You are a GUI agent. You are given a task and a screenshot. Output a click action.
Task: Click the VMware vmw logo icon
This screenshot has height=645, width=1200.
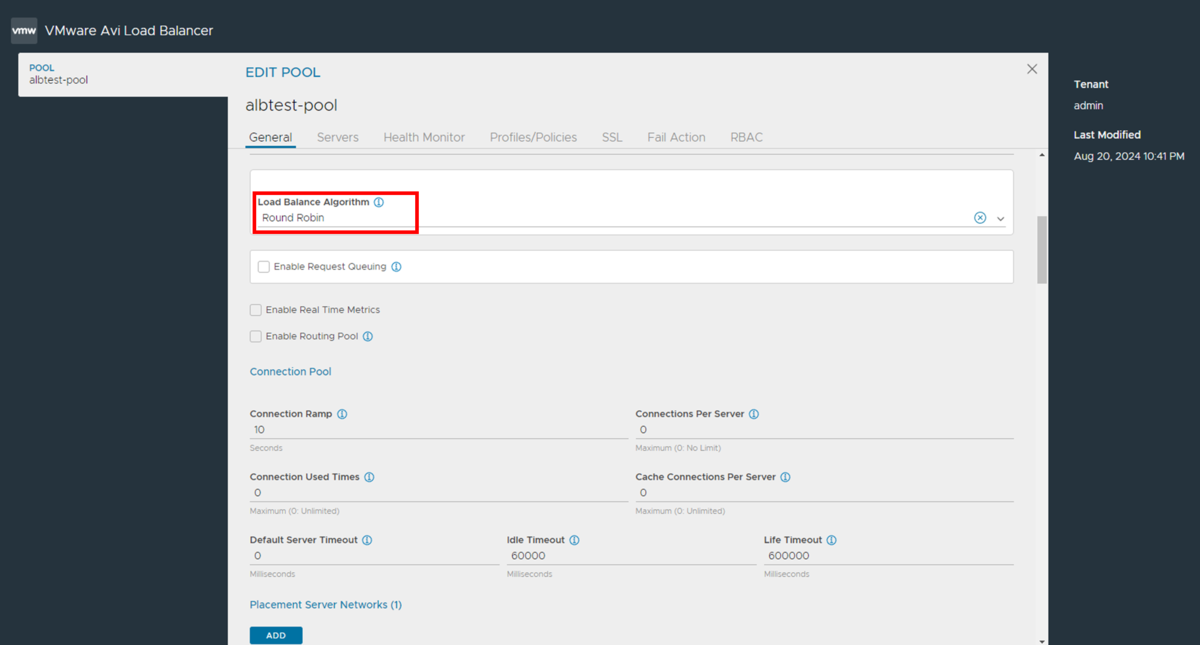(x=24, y=31)
